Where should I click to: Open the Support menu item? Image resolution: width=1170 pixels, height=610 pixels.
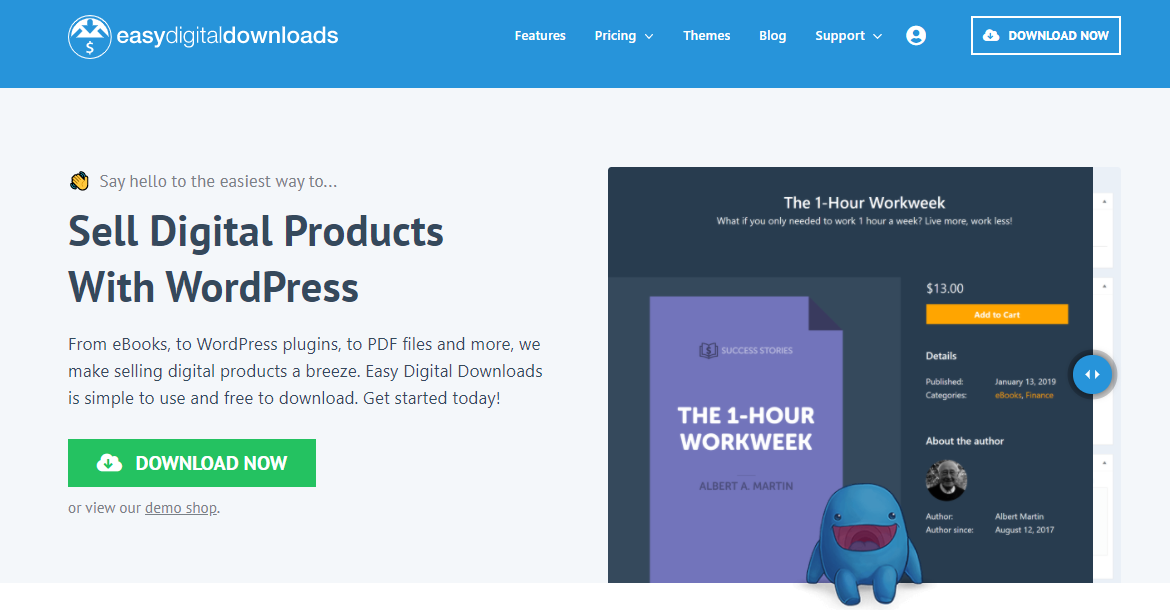[x=840, y=36]
